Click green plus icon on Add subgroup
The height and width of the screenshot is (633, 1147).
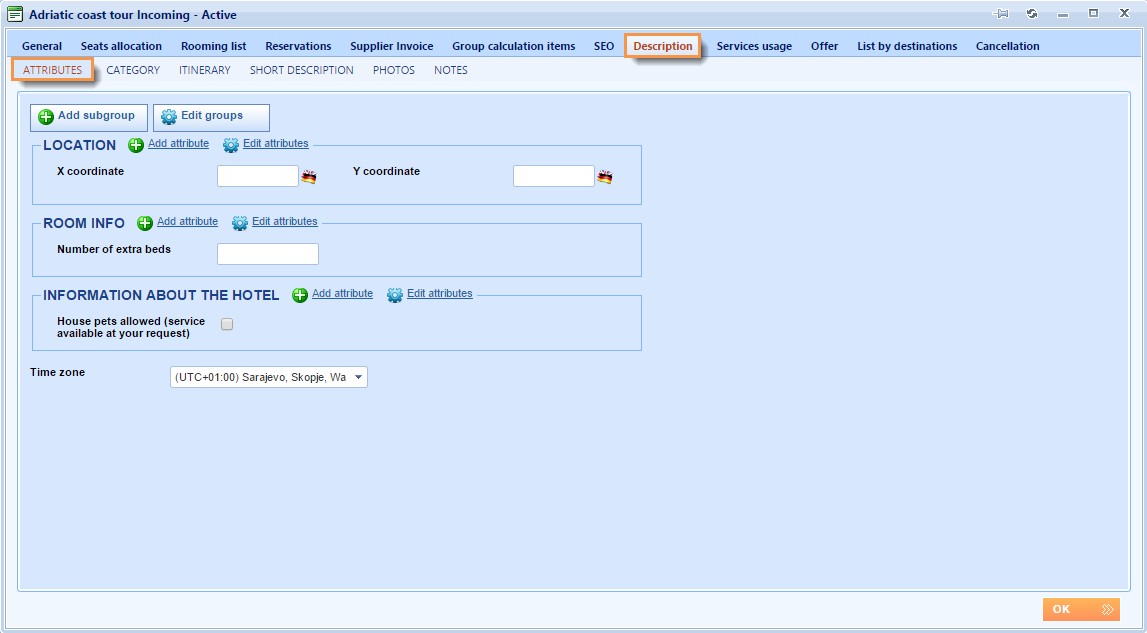[46, 117]
